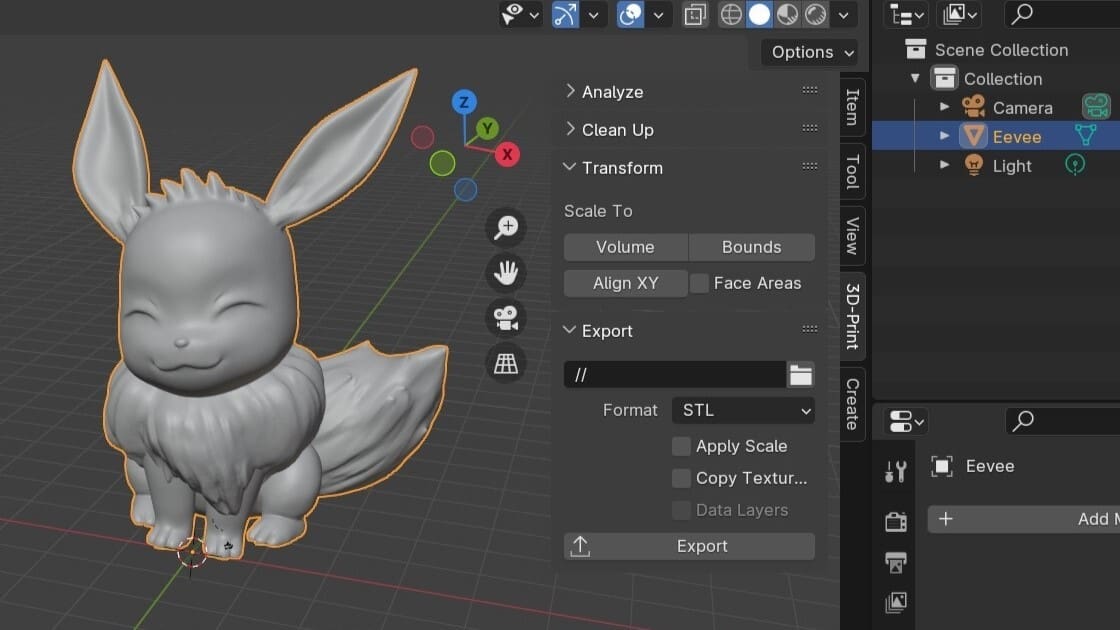
Task: Open the View Layer properties tab
Action: click(896, 602)
